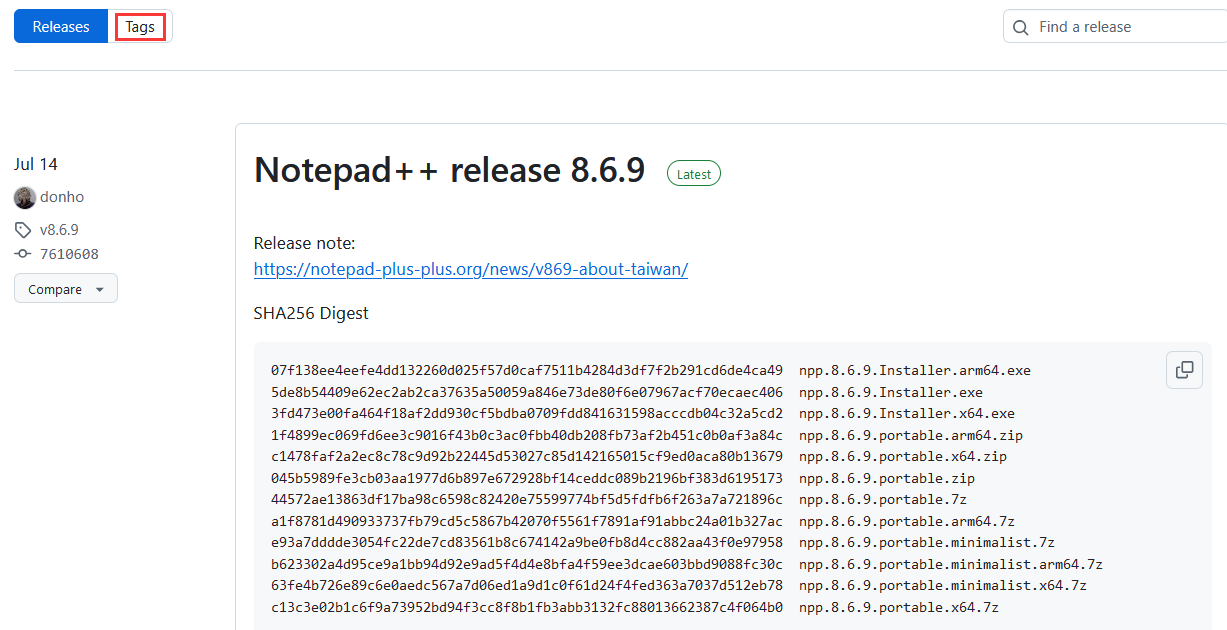The height and width of the screenshot is (630, 1227).
Task: Click the npp.8.6.9.Installer.x64.exe filename
Action: (x=906, y=413)
